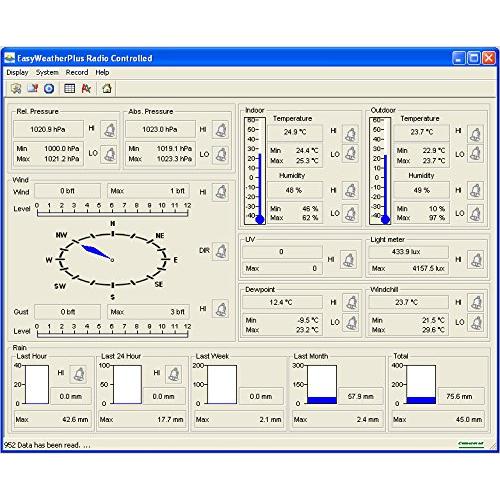Toggle indoor temperature HI alarm bell
This screenshot has width=500, height=500.
coord(350,134)
